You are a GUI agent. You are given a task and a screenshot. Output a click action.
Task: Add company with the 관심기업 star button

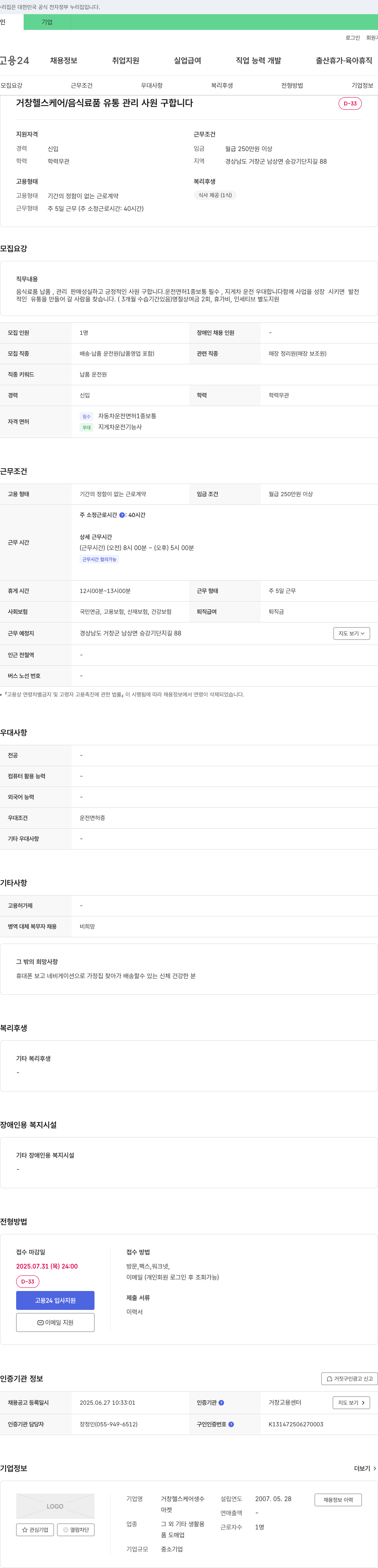click(x=35, y=1530)
